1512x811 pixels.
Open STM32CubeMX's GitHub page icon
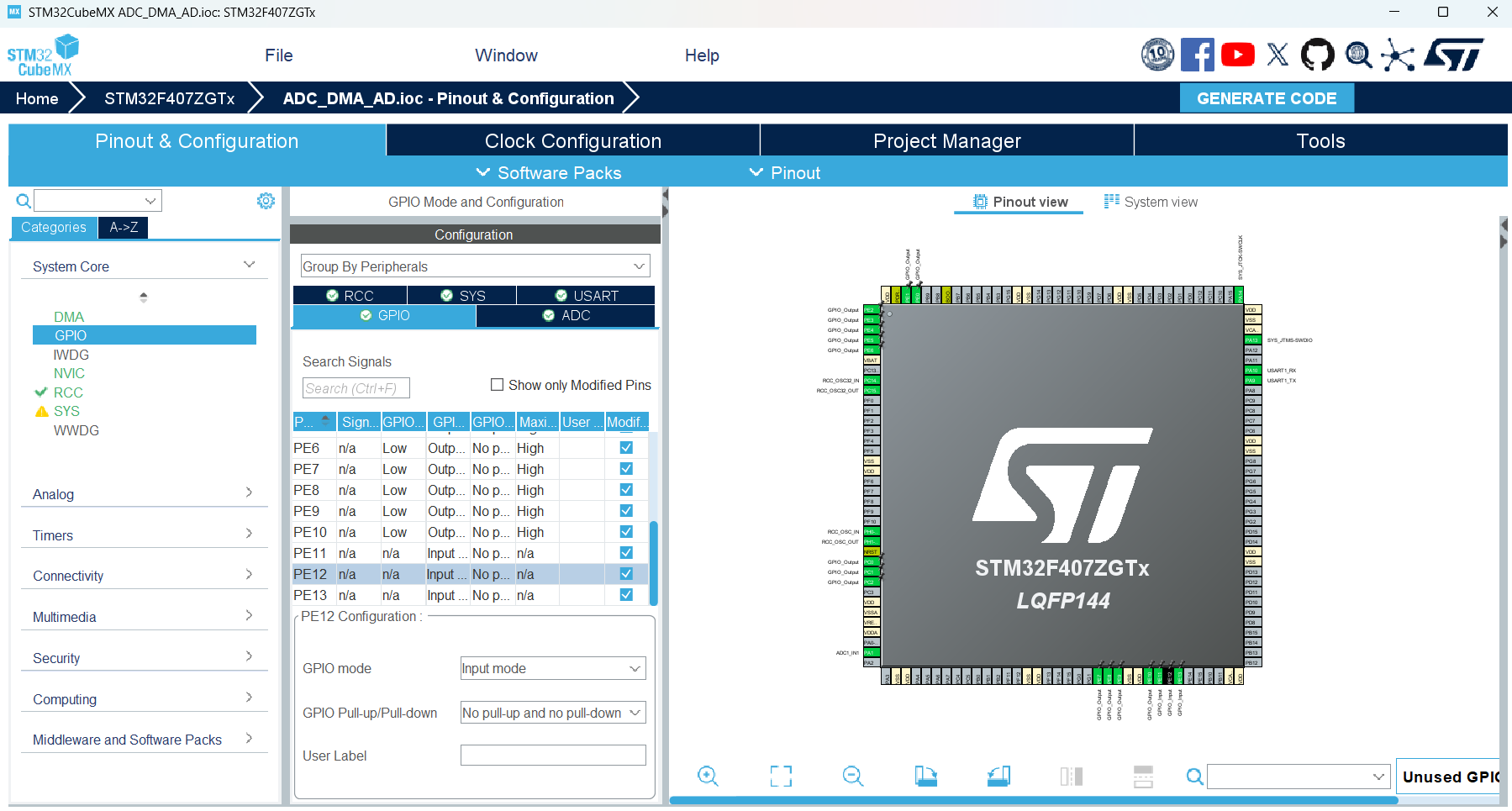point(1317,54)
